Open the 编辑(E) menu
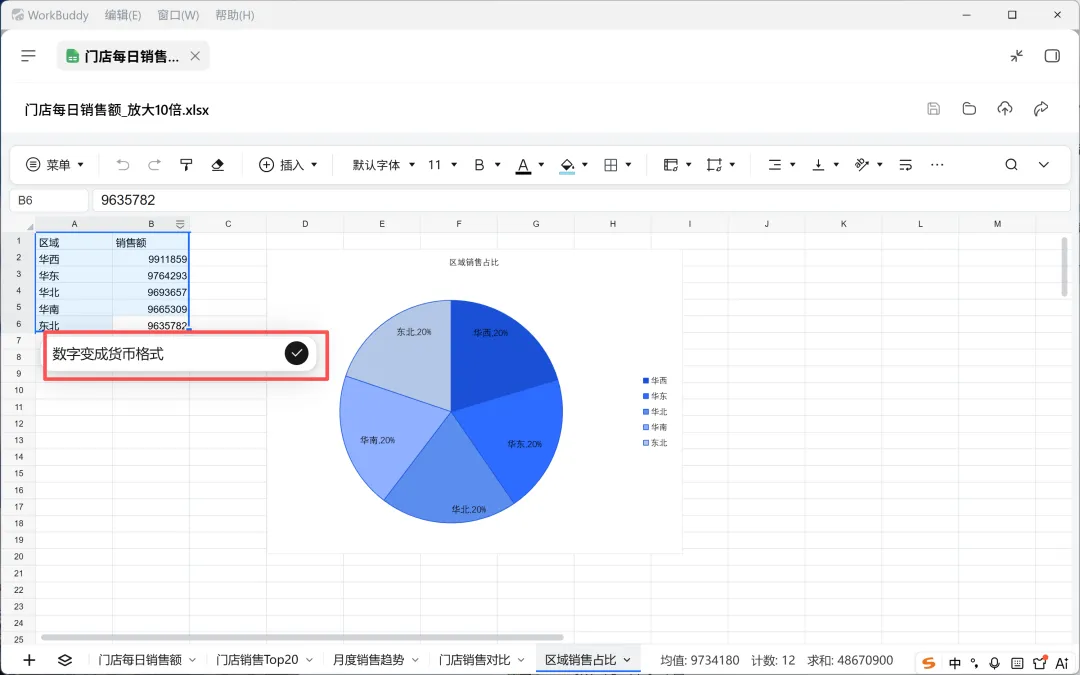The image size is (1080, 675). 123,14
